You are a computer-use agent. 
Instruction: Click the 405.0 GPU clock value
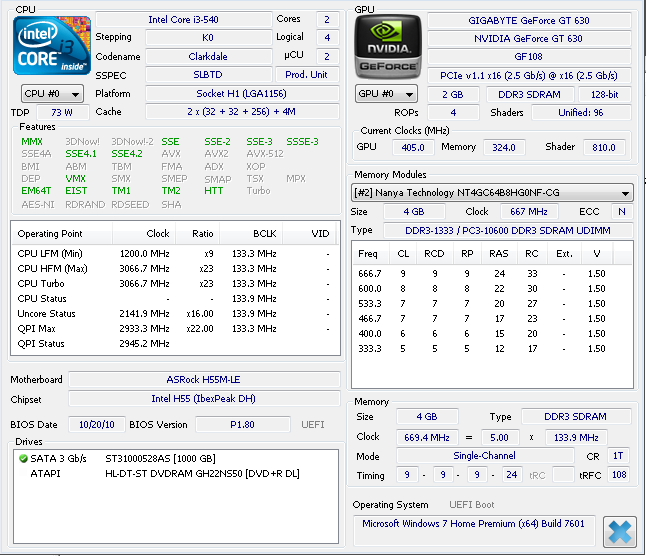tap(413, 147)
